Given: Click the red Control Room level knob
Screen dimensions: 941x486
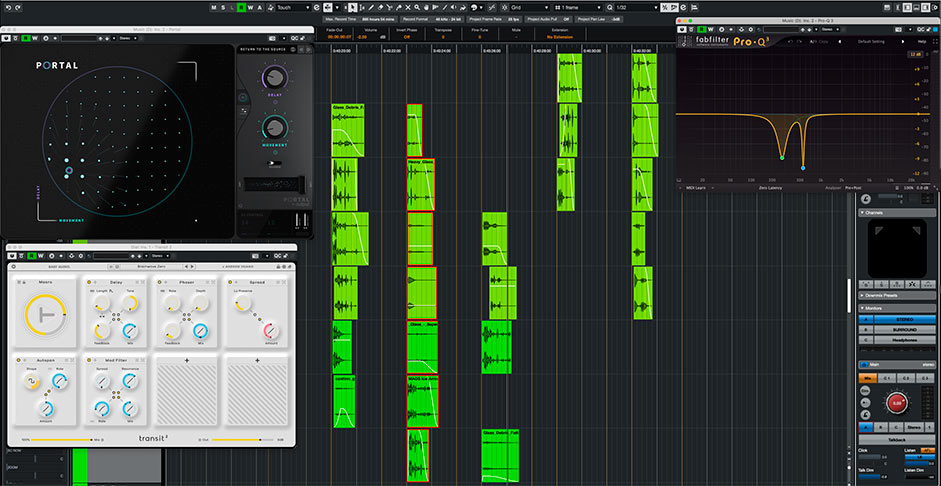Looking at the screenshot, I should click(897, 403).
